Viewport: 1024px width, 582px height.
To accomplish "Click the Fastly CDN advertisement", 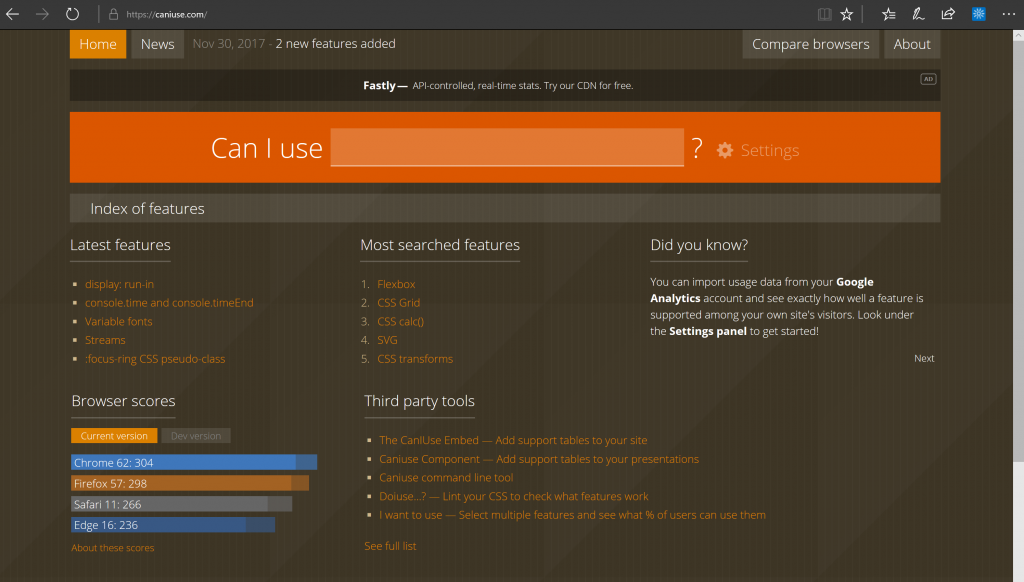I will (505, 86).
